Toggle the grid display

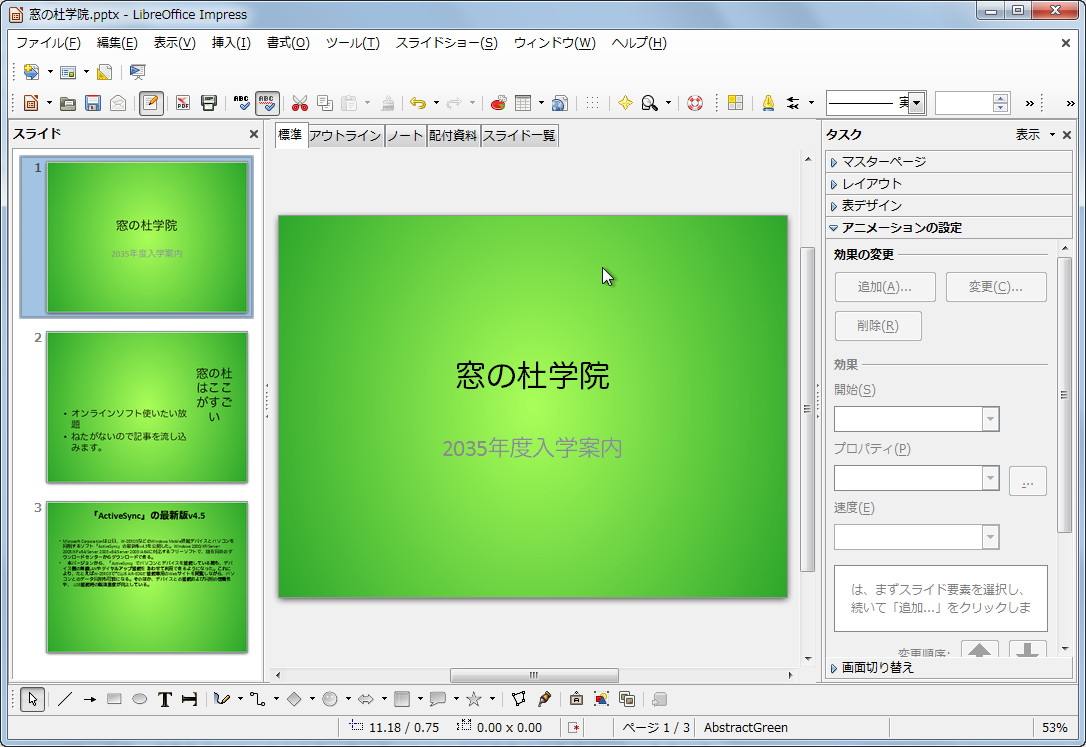(x=591, y=102)
